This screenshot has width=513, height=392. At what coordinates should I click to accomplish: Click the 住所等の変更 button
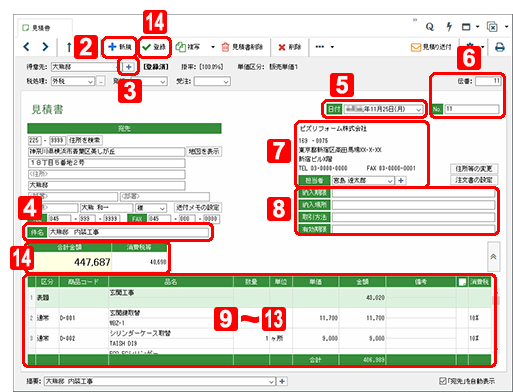coord(474,168)
